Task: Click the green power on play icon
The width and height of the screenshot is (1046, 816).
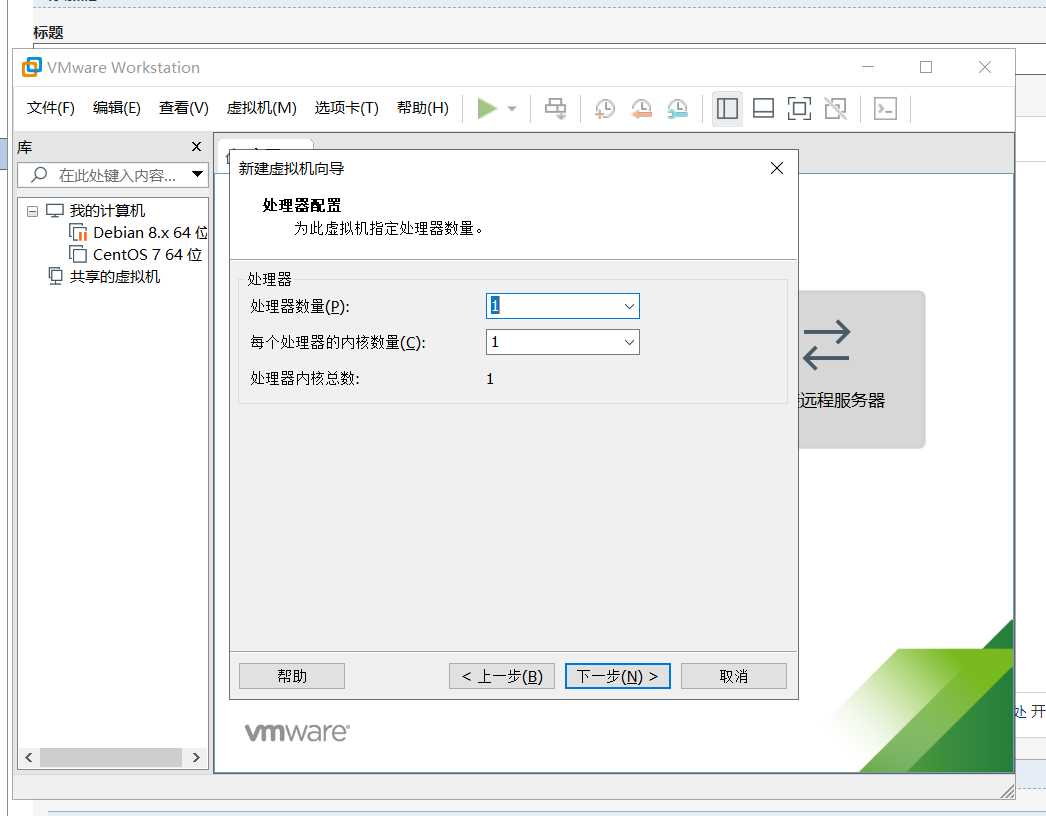Action: tap(487, 108)
